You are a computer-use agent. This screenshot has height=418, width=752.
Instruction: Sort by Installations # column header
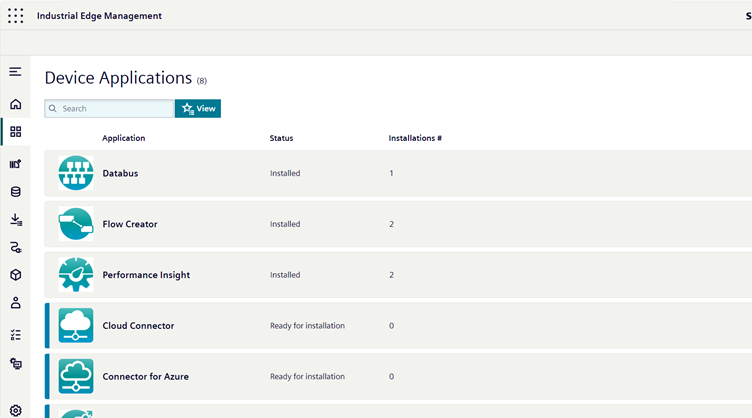tap(415, 138)
